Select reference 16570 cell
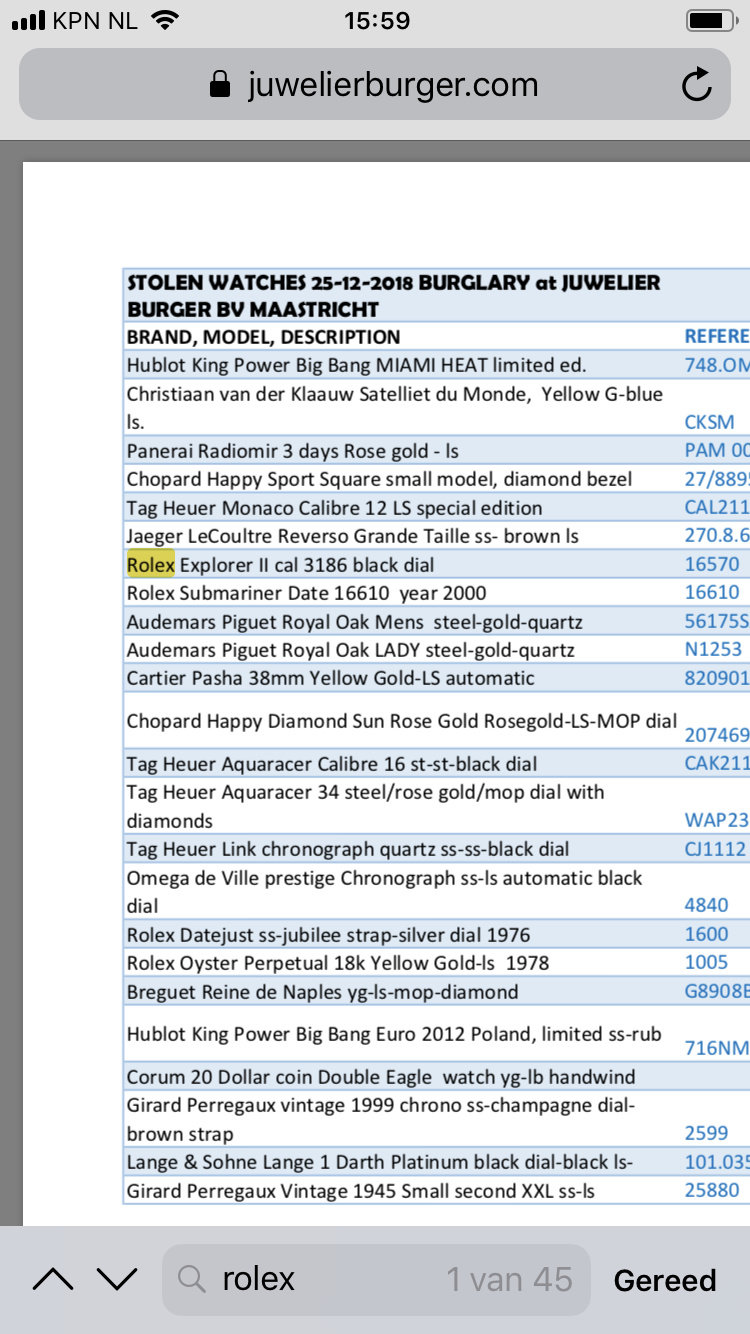750x1334 pixels. click(x=712, y=565)
